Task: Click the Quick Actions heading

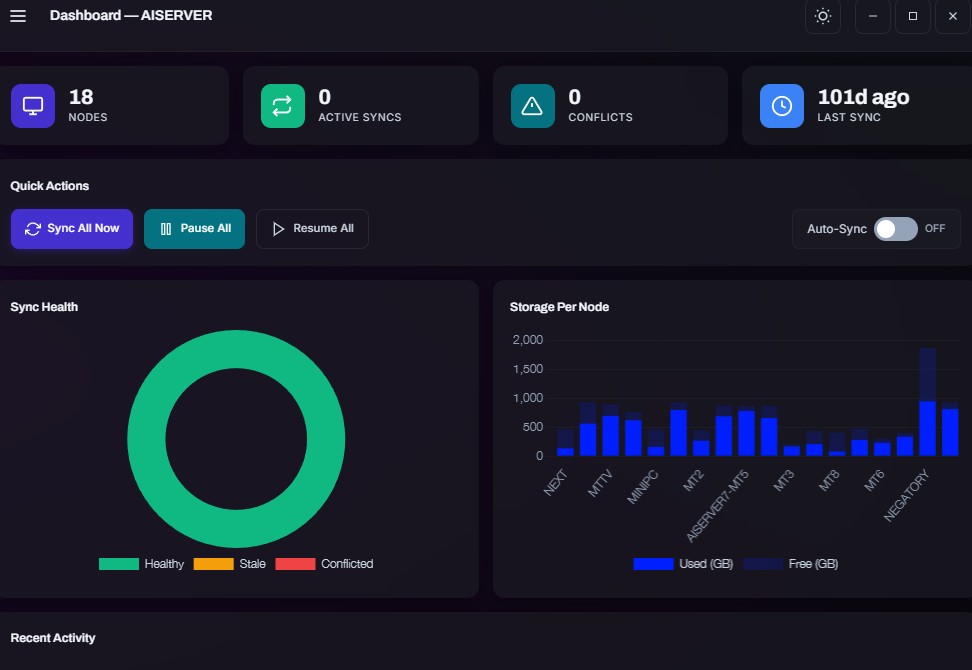Action: pos(50,186)
